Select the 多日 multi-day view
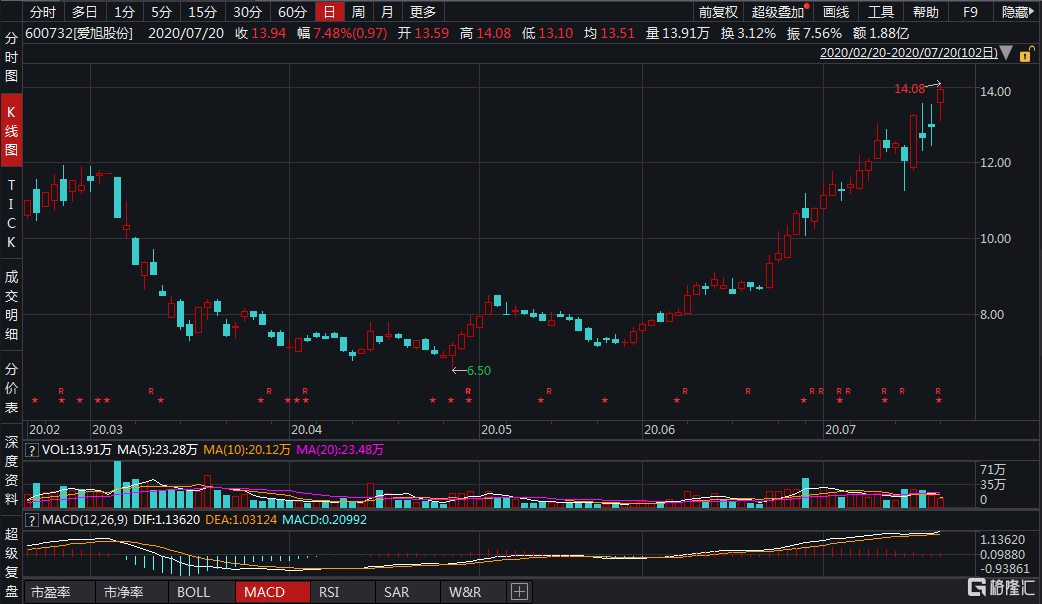The image size is (1042, 604). click(x=84, y=12)
